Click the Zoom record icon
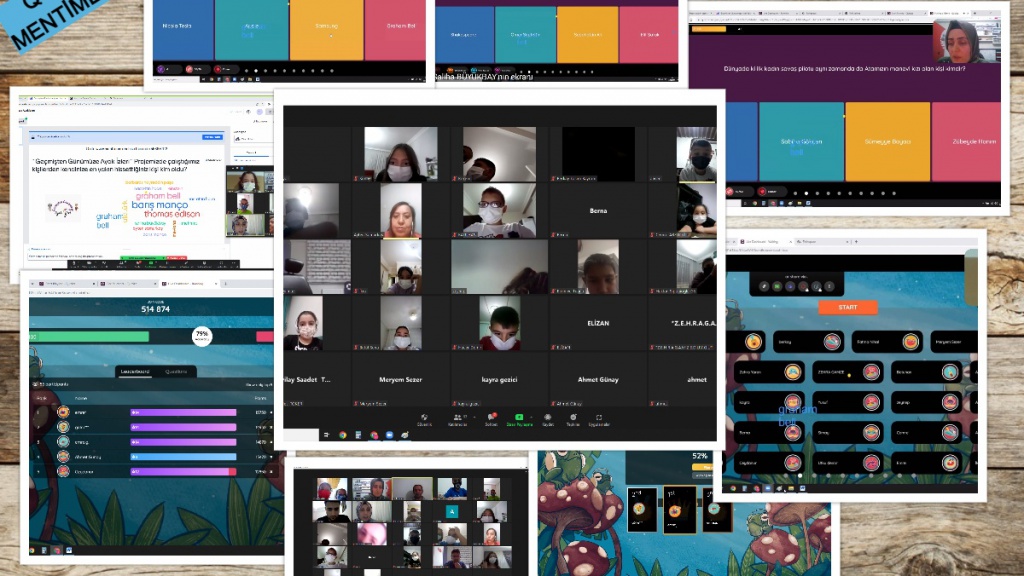 pyautogui.click(x=547, y=418)
